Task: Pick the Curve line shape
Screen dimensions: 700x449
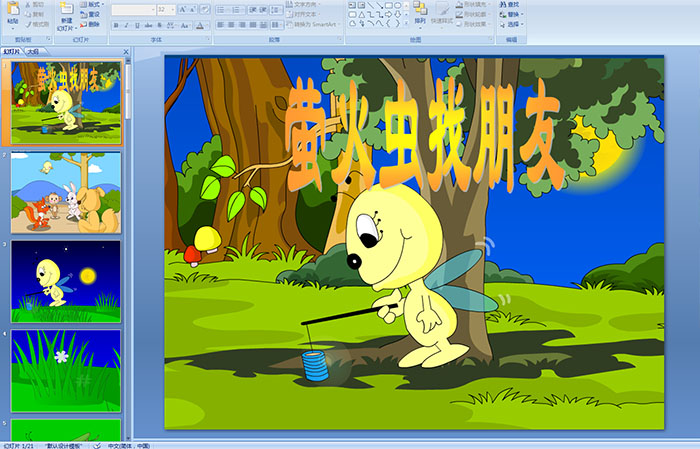Action: coord(380,23)
